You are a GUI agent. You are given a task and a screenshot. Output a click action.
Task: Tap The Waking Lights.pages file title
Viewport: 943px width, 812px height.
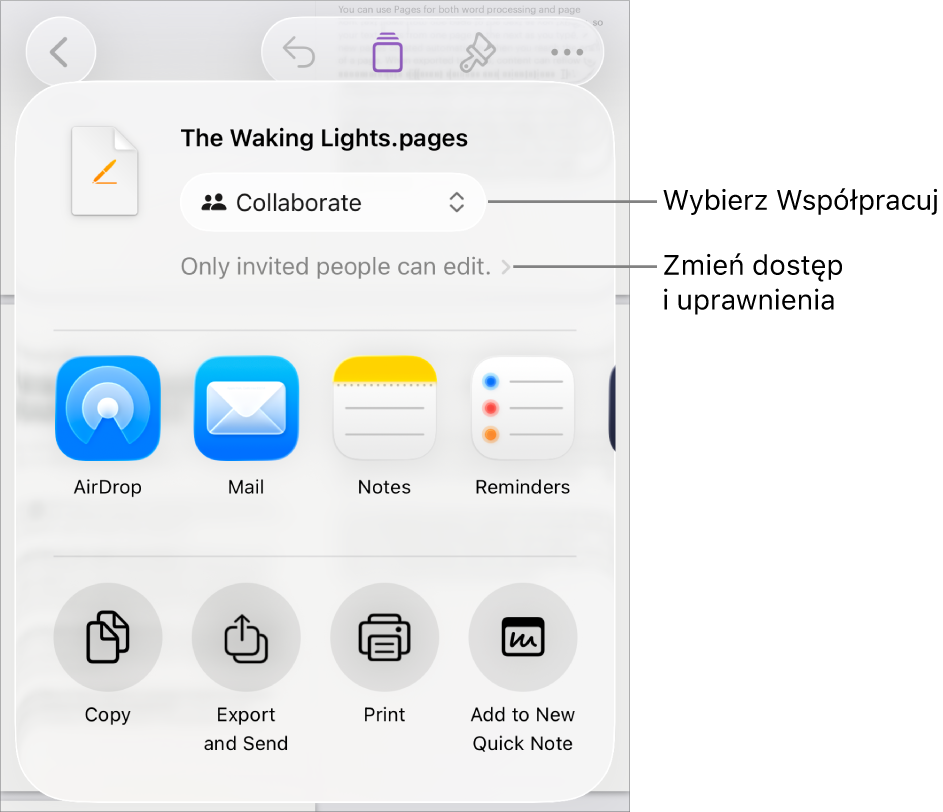[324, 138]
